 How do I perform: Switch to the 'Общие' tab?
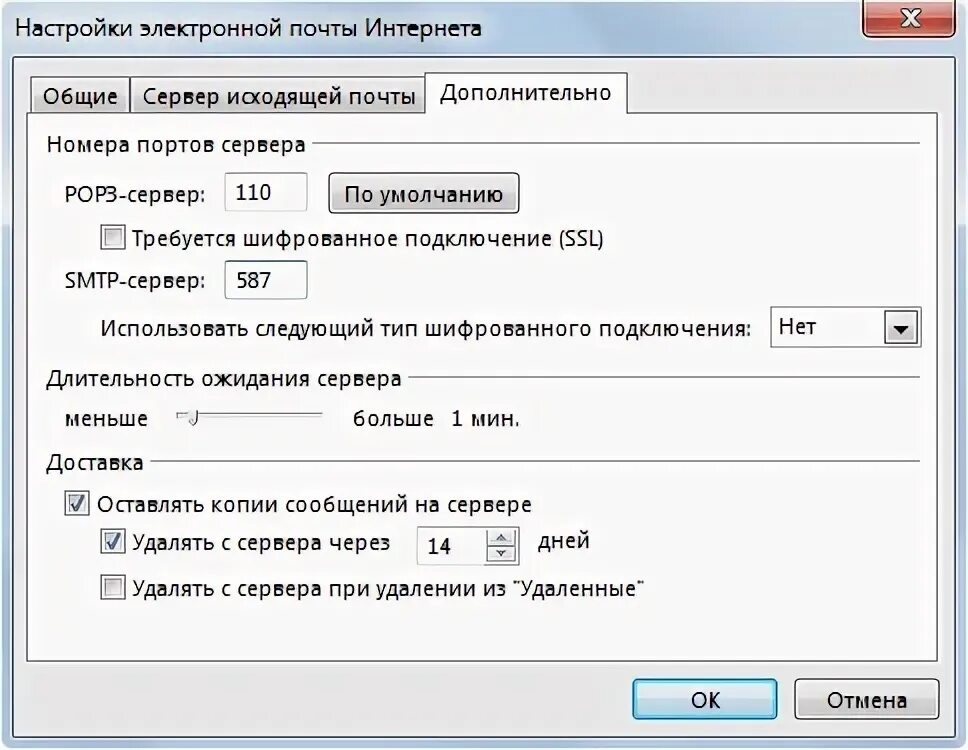click(x=80, y=96)
